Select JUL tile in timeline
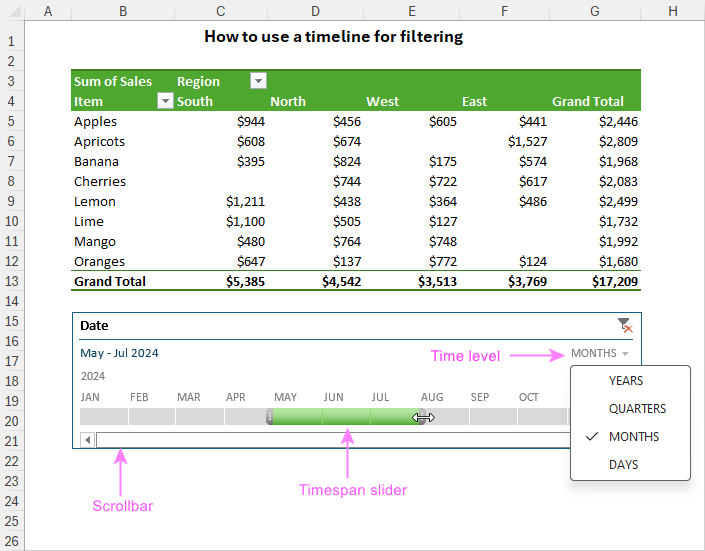705x551 pixels. pyautogui.click(x=395, y=417)
